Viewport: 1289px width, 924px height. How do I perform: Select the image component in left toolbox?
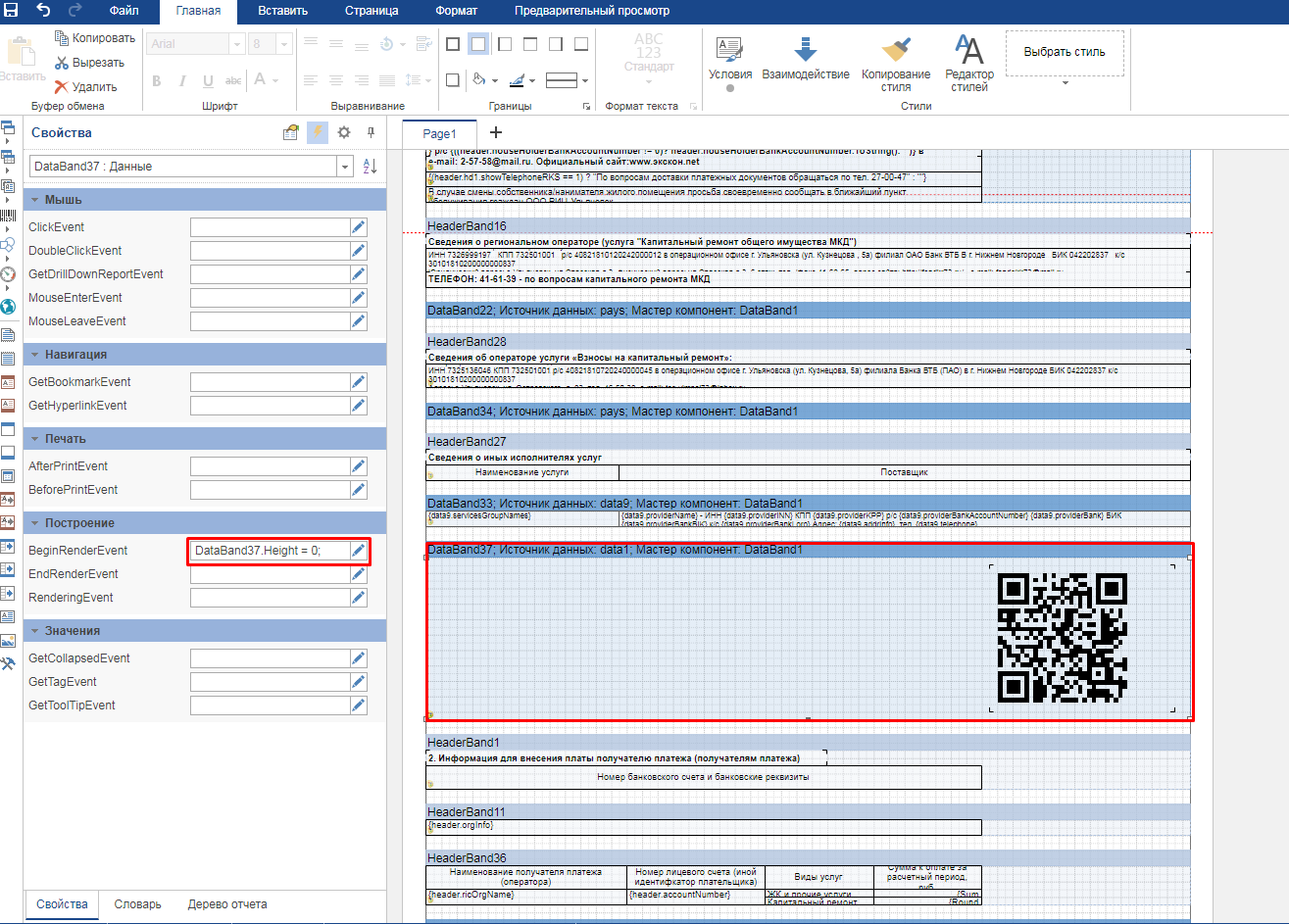click(8, 642)
